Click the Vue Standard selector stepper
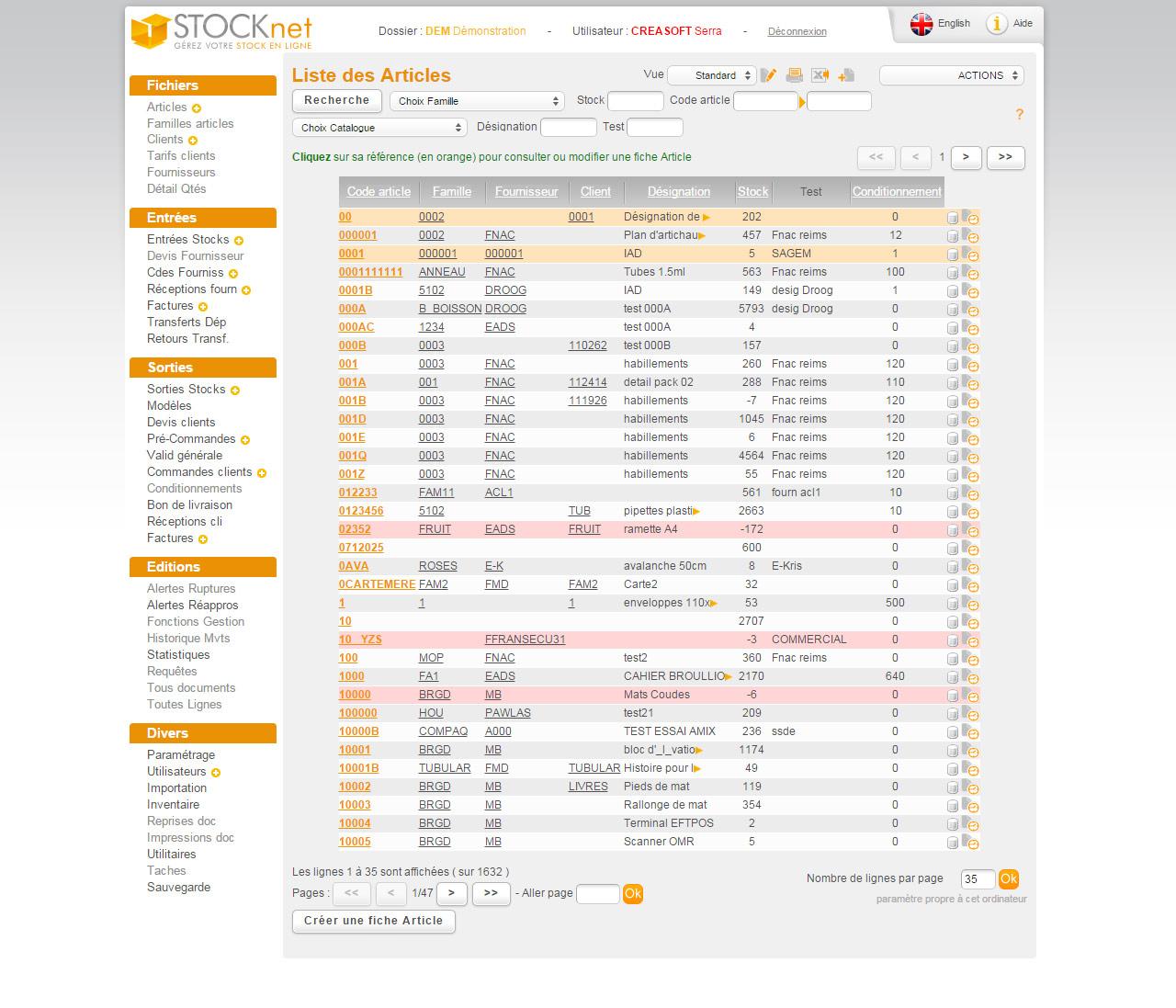This screenshot has height=1008, width=1176. click(x=746, y=75)
